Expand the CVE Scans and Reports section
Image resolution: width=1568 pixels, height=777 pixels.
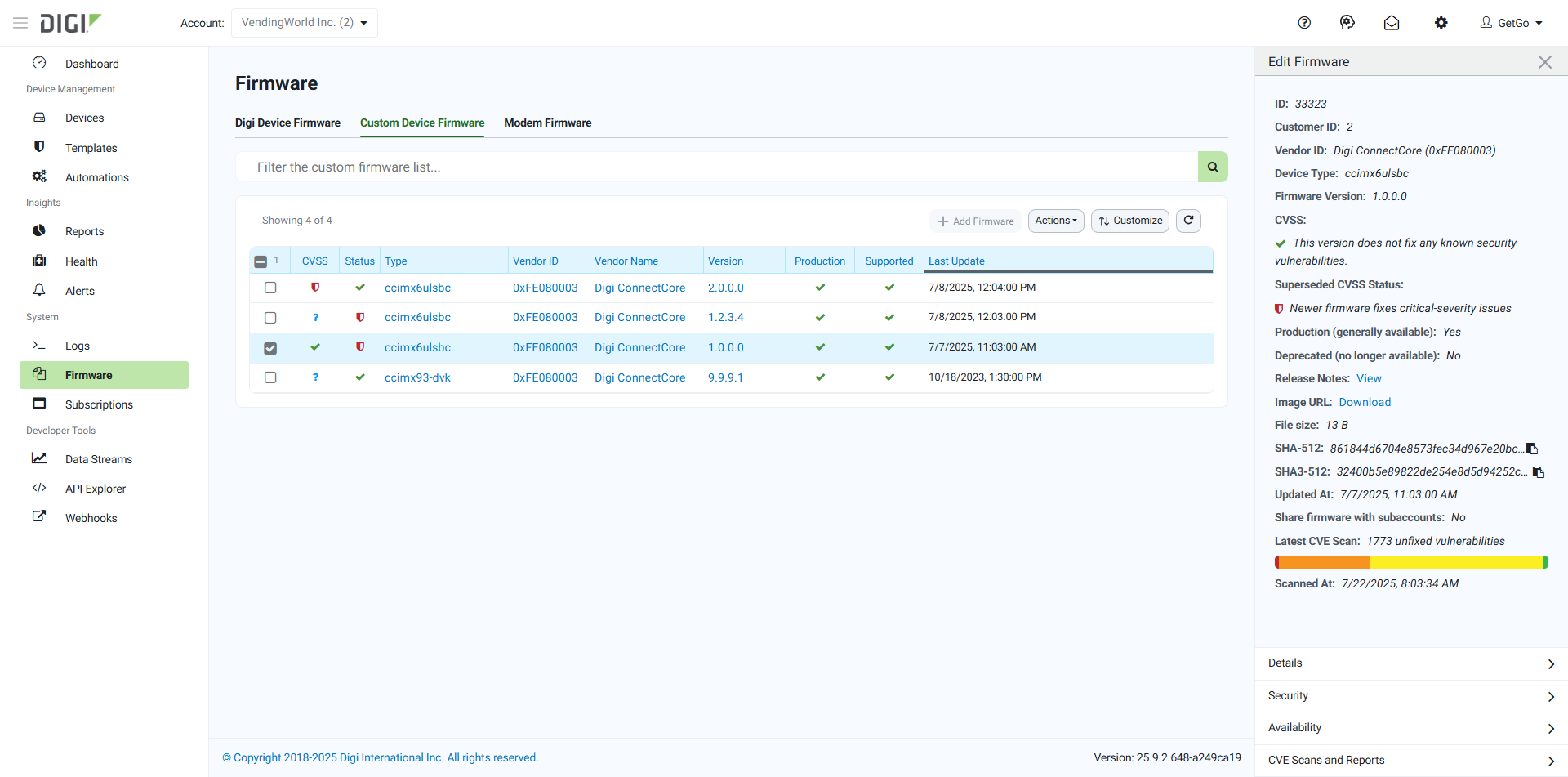[1410, 761]
